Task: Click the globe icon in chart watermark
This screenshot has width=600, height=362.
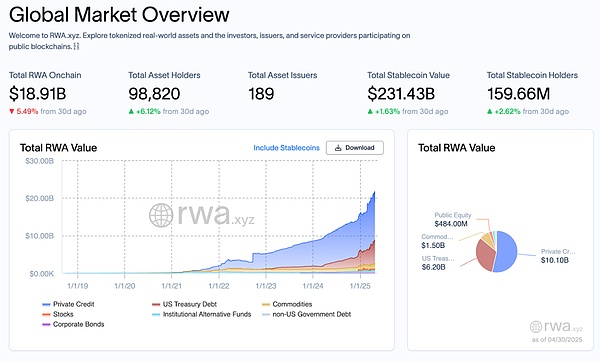Action: coord(161,215)
